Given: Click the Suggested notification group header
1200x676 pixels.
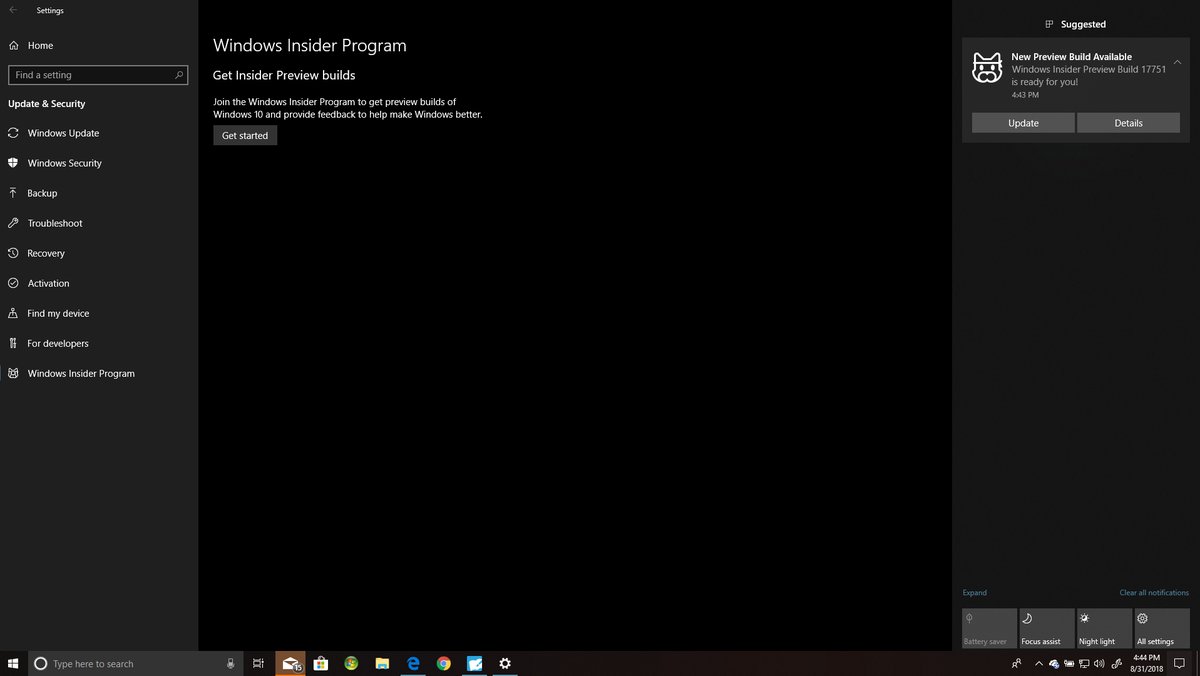Looking at the screenshot, I should click(1076, 24).
